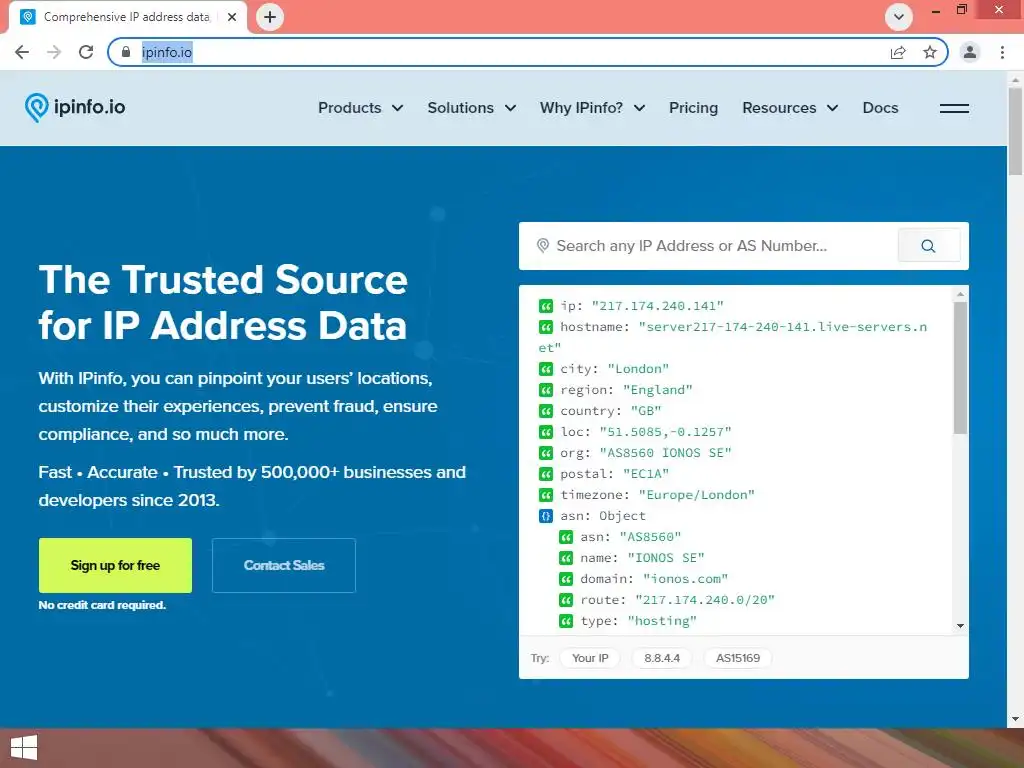Select the domain value "ionos.com"
The width and height of the screenshot is (1024, 768).
(x=685, y=579)
